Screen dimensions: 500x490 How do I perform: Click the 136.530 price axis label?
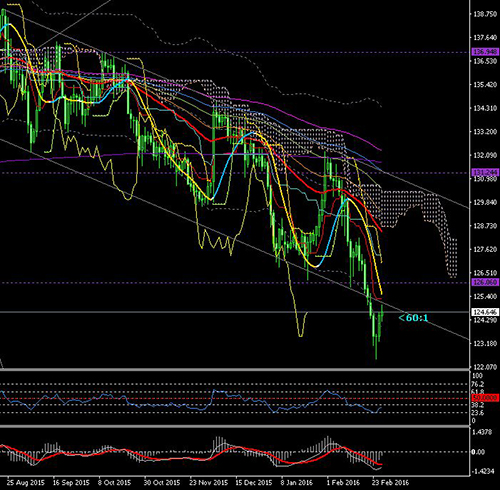coord(485,61)
